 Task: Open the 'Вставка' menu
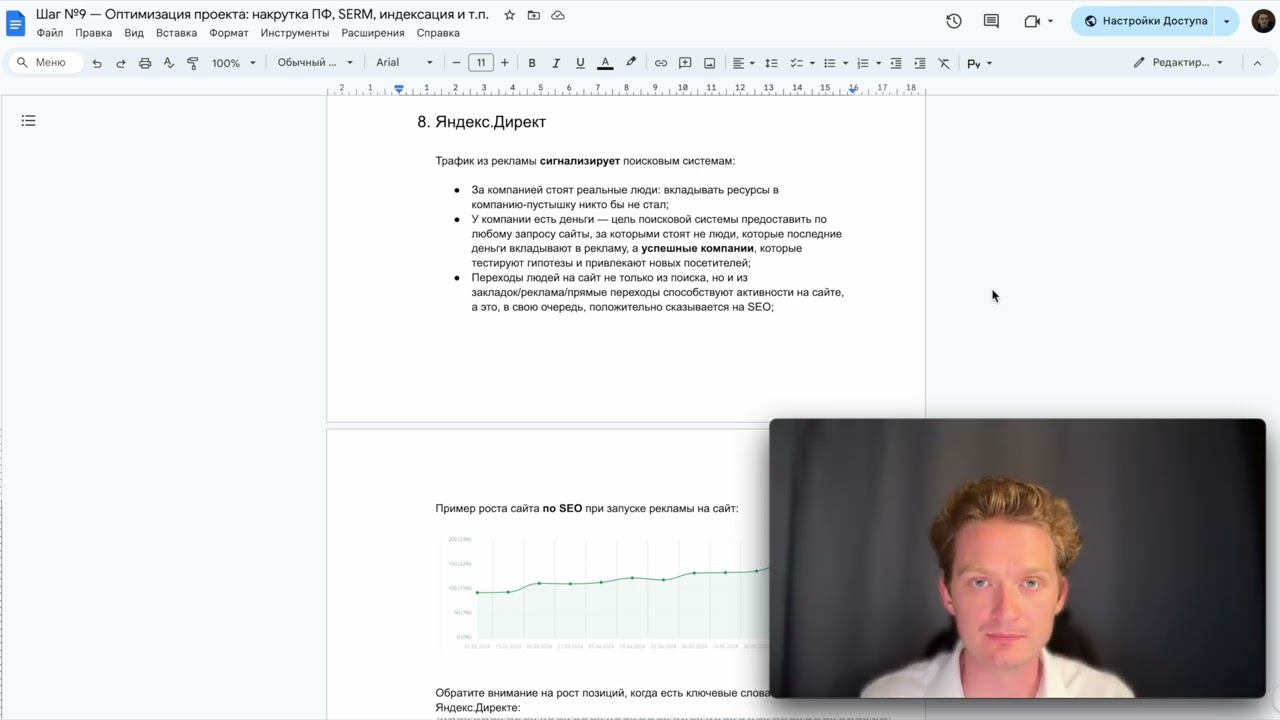click(176, 33)
